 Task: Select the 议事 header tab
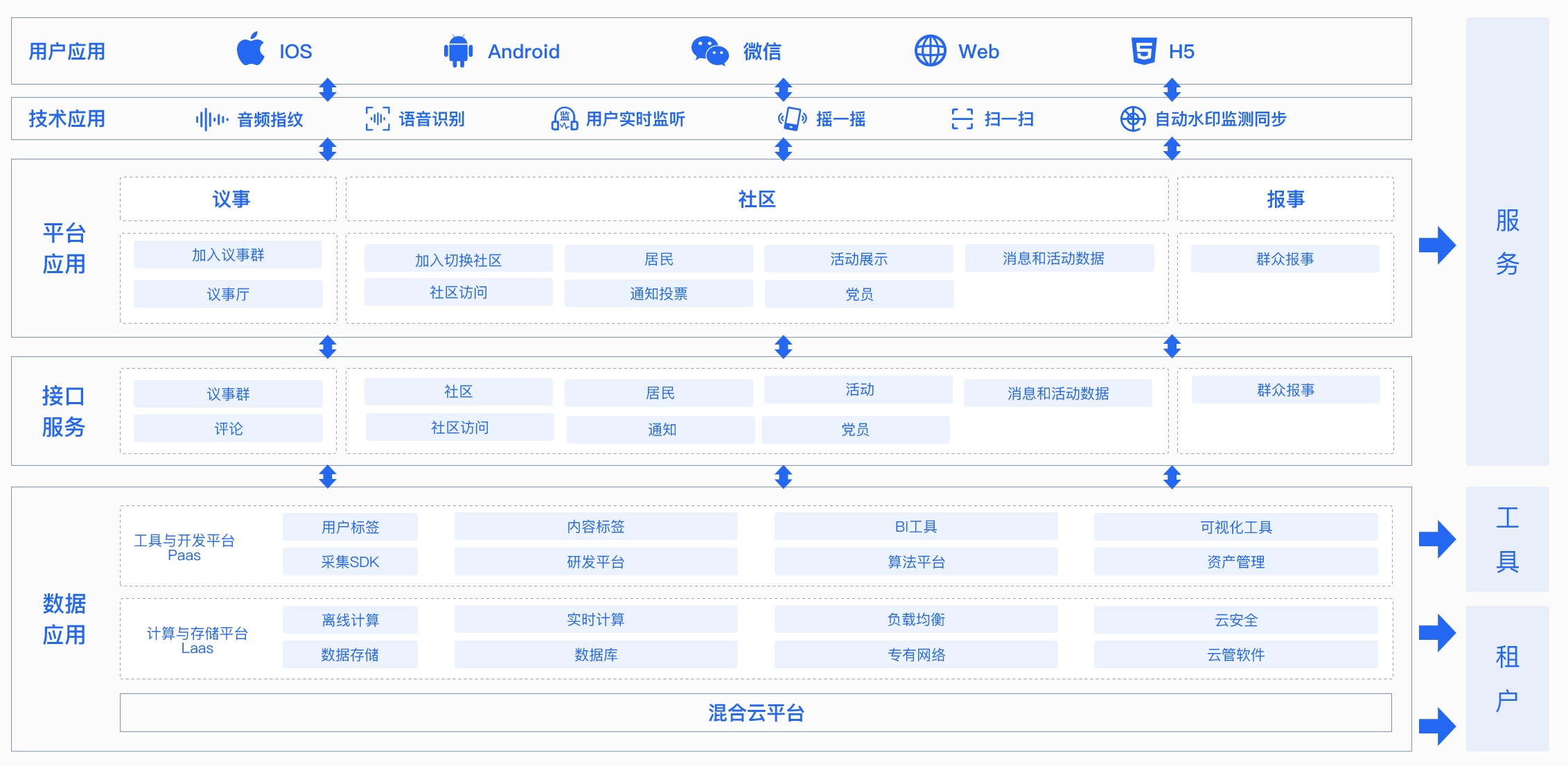229,200
